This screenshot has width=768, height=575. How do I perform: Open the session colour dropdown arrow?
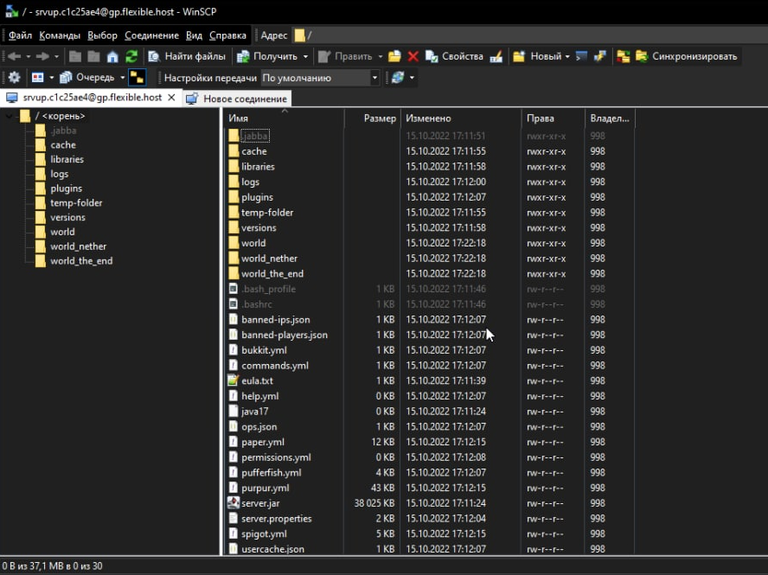(x=51, y=77)
